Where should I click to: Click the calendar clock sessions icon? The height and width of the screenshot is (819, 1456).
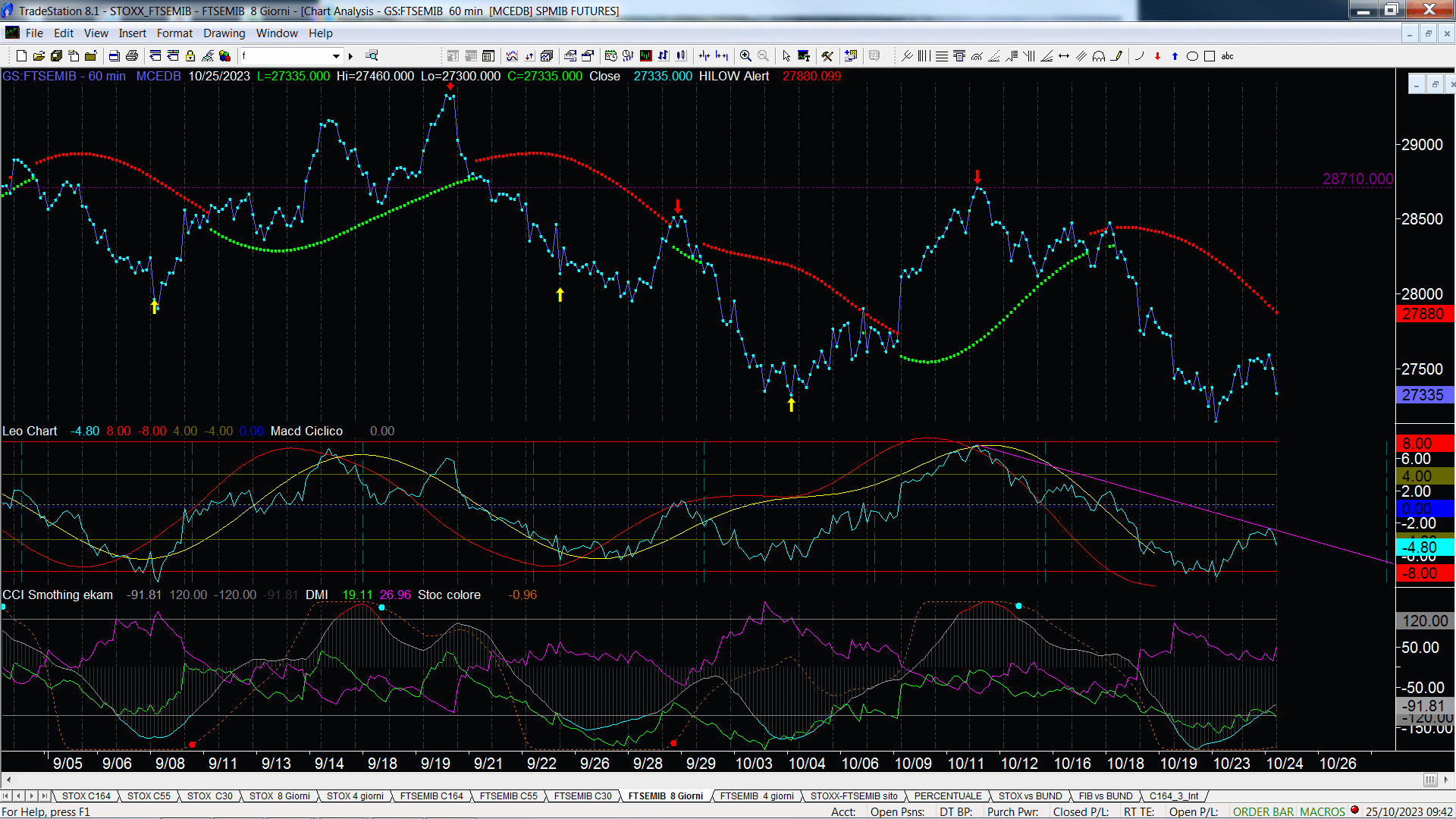point(610,56)
